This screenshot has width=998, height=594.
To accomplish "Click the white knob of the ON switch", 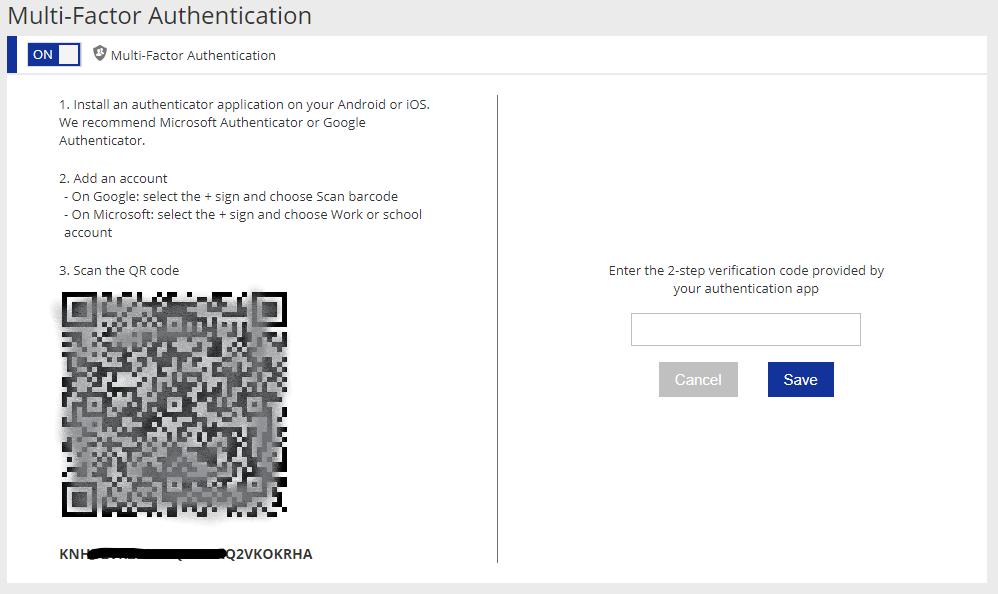I will click(x=69, y=55).
